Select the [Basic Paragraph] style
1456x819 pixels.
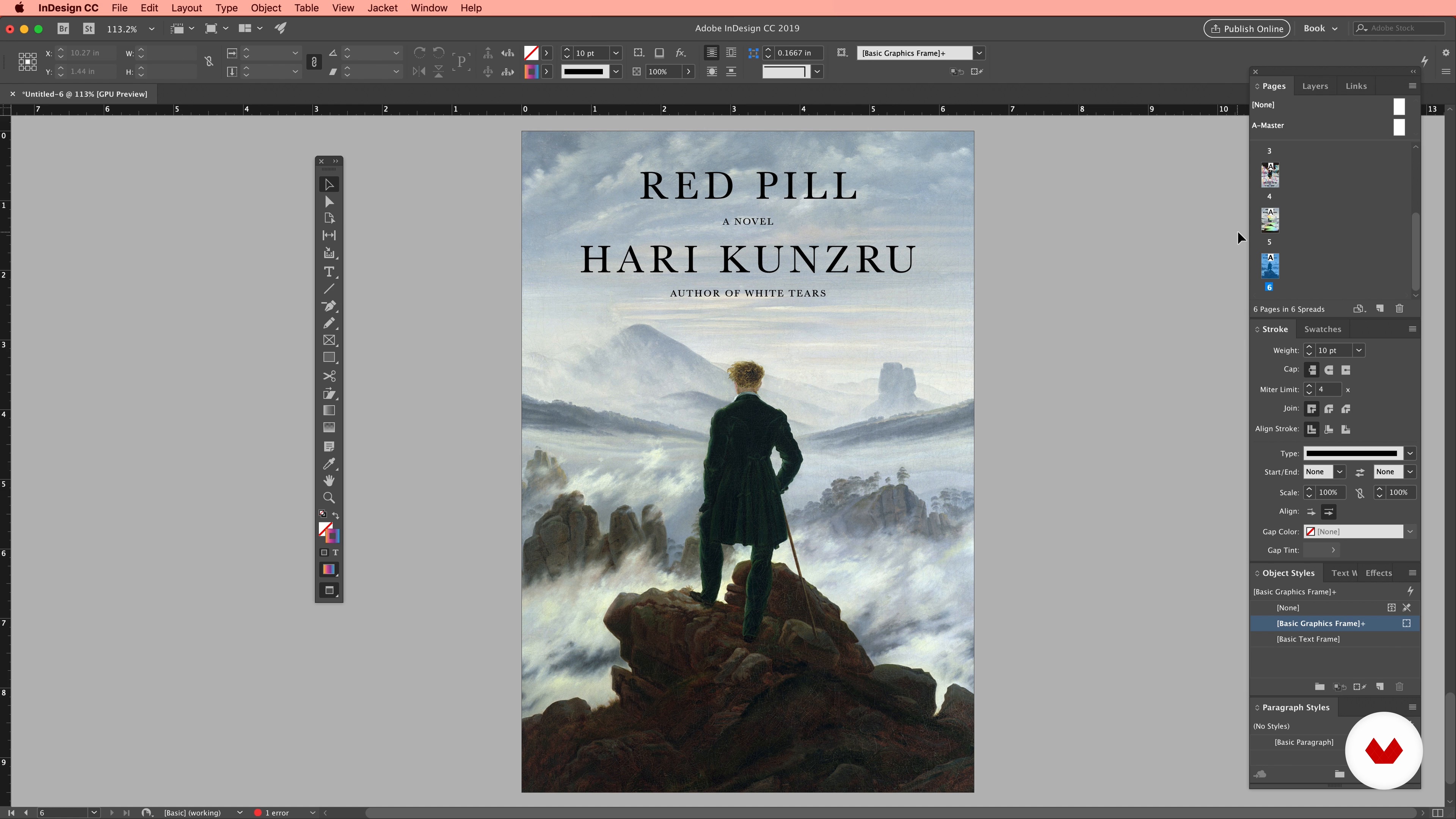pyautogui.click(x=1304, y=742)
